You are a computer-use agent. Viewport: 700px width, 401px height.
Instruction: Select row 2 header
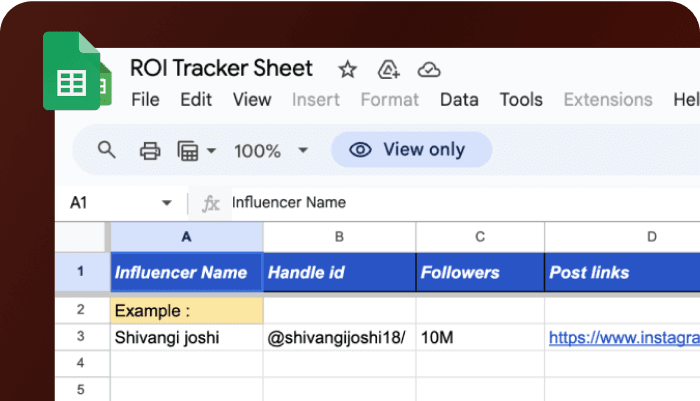(81, 309)
